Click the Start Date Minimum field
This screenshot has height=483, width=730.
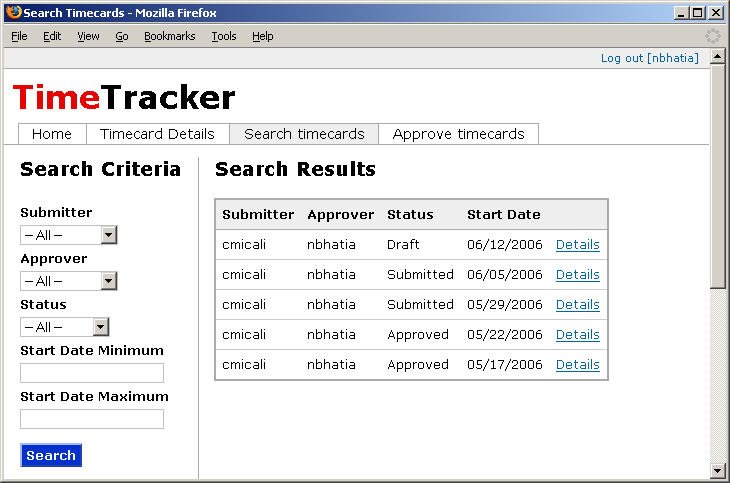[92, 373]
